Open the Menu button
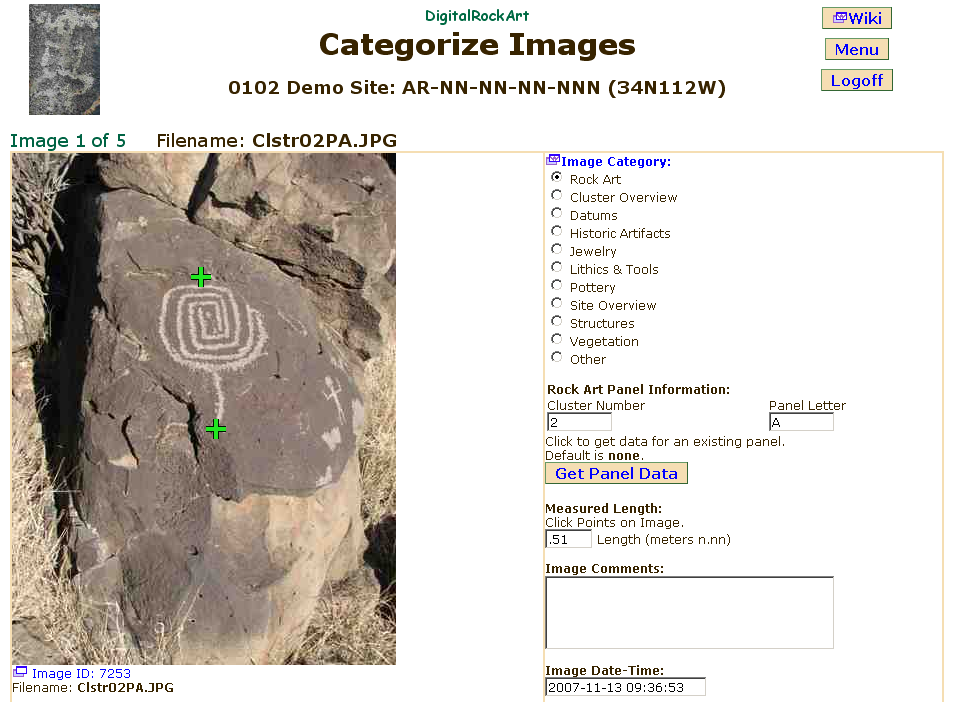953x702 pixels. point(856,49)
